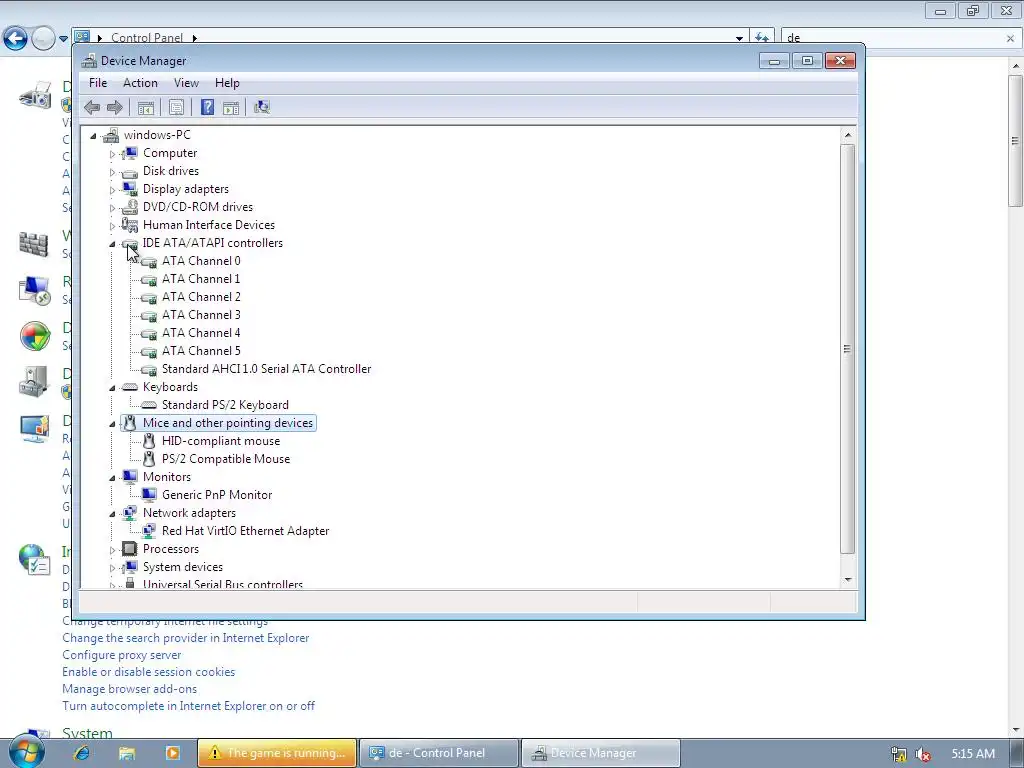Expand the Disk drives node
1024x768 pixels.
click(112, 172)
